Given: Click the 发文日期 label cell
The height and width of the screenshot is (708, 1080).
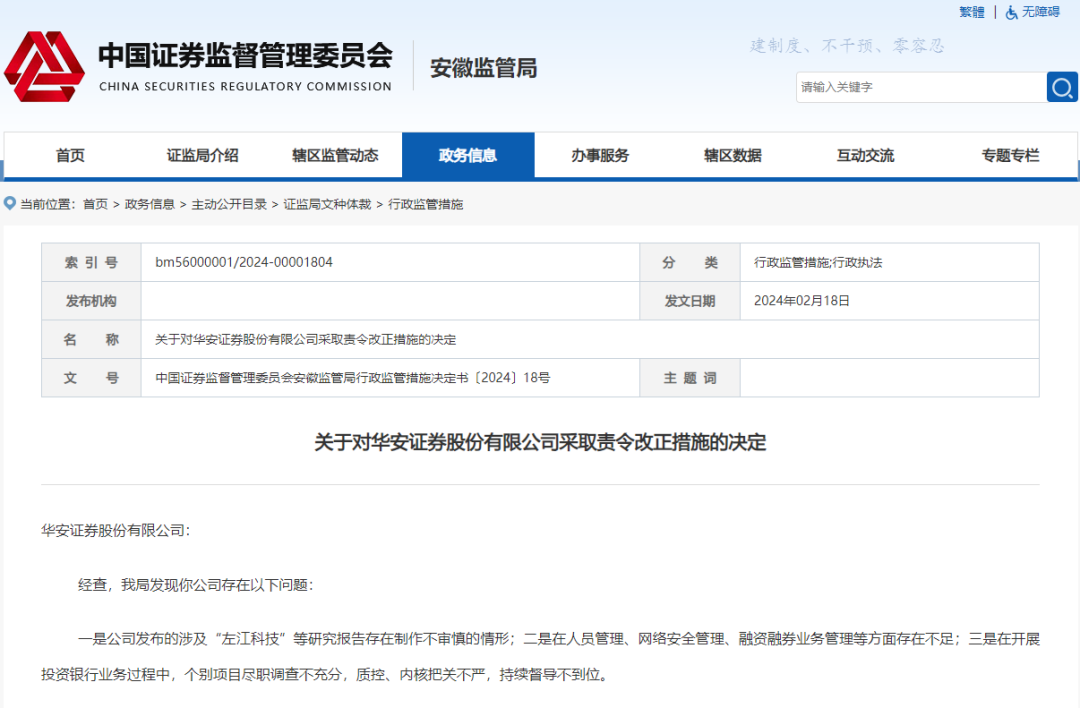Looking at the screenshot, I should (690, 301).
